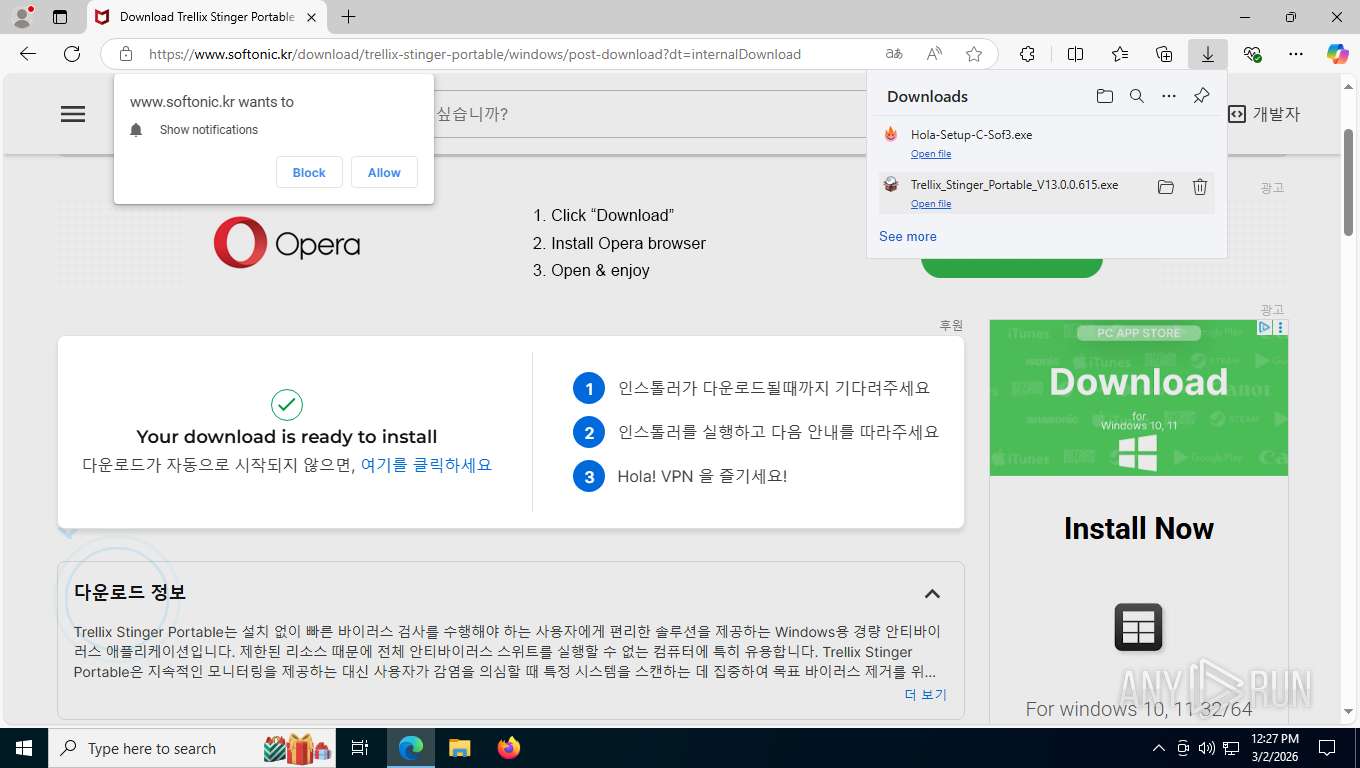The image size is (1360, 768).
Task: Open Settings and more ellipsis
Action: (1296, 54)
